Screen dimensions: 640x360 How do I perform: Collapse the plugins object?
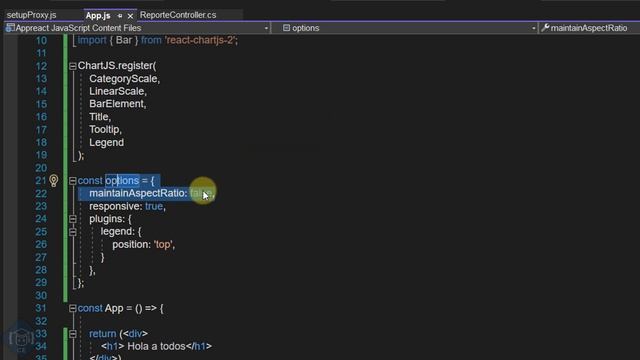(x=73, y=219)
